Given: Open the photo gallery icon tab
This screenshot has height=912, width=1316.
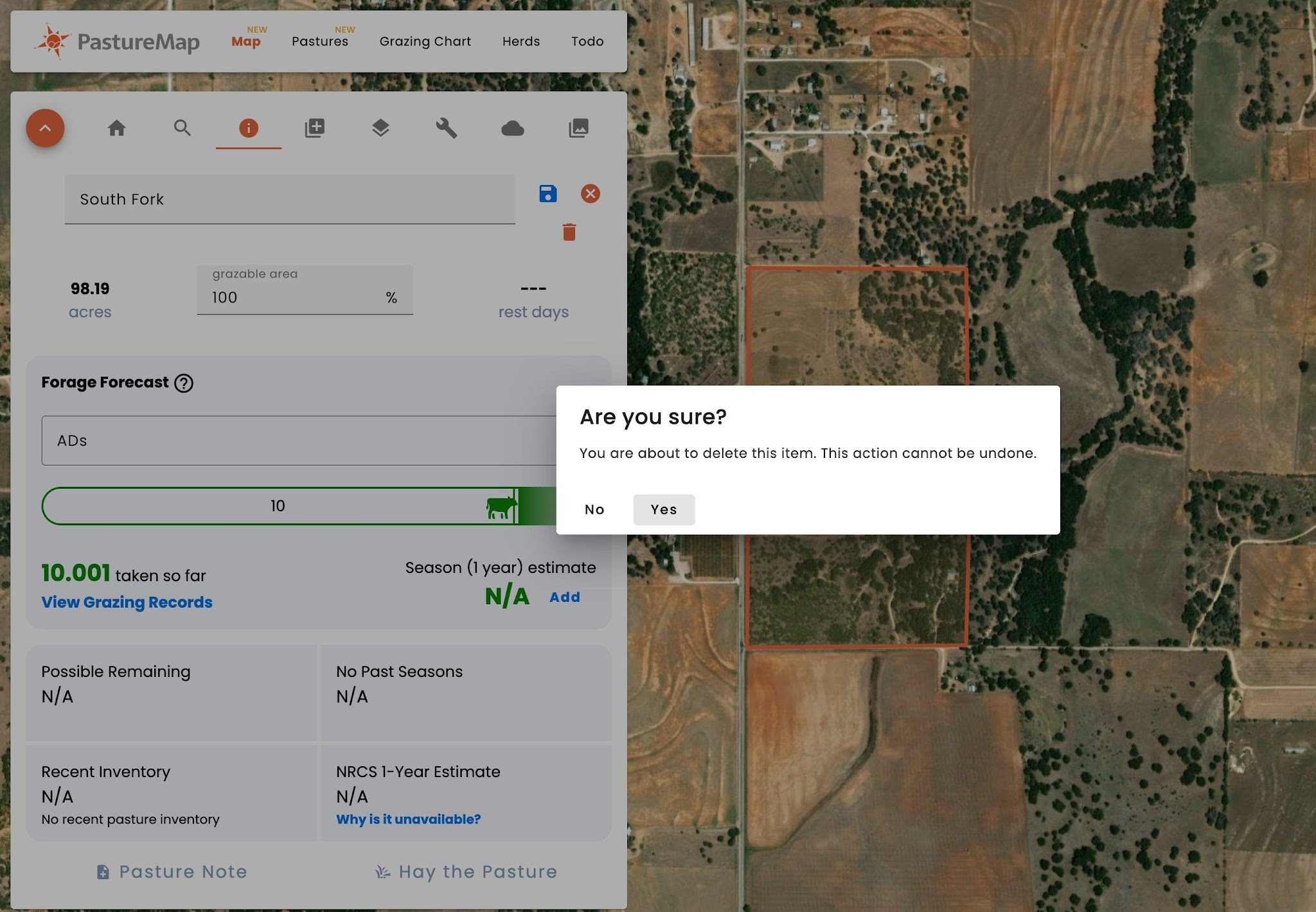Looking at the screenshot, I should point(578,128).
